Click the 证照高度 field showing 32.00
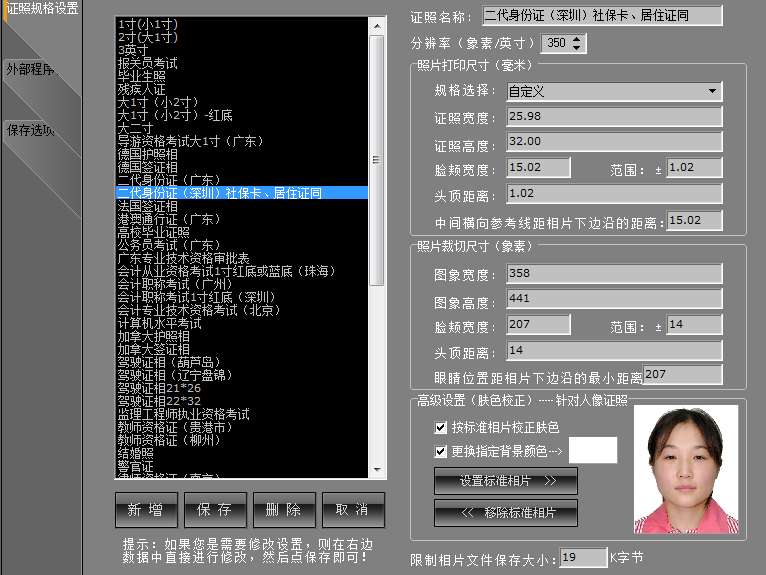This screenshot has height=575, width=766. [x=614, y=142]
